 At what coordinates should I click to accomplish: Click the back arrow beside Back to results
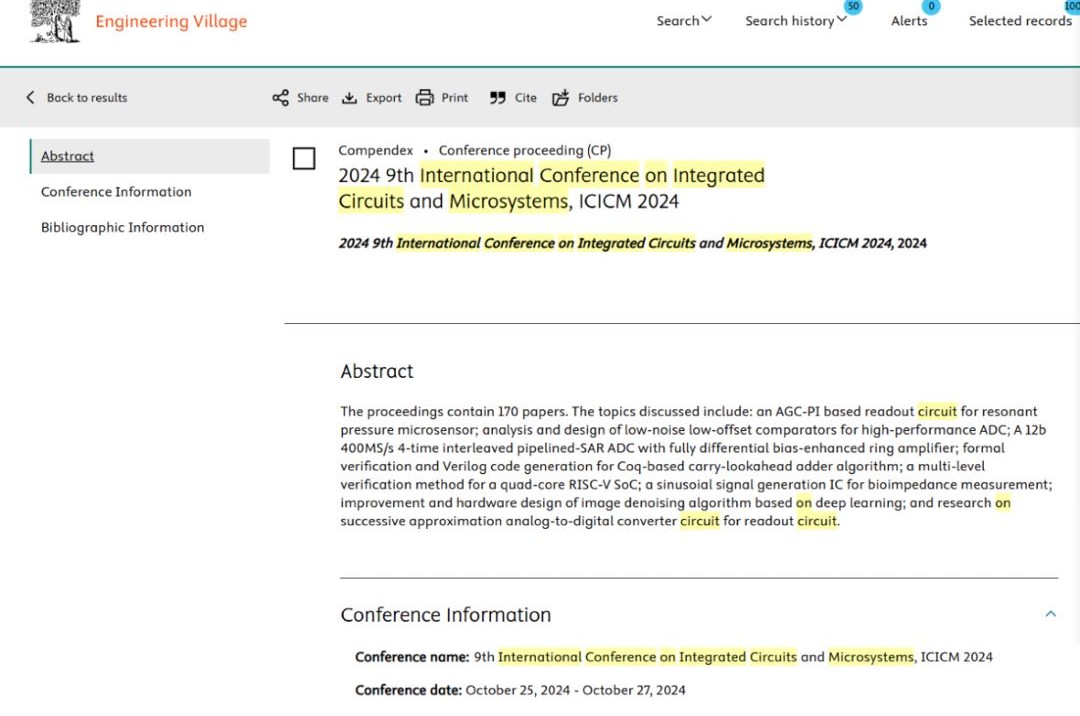click(x=30, y=98)
